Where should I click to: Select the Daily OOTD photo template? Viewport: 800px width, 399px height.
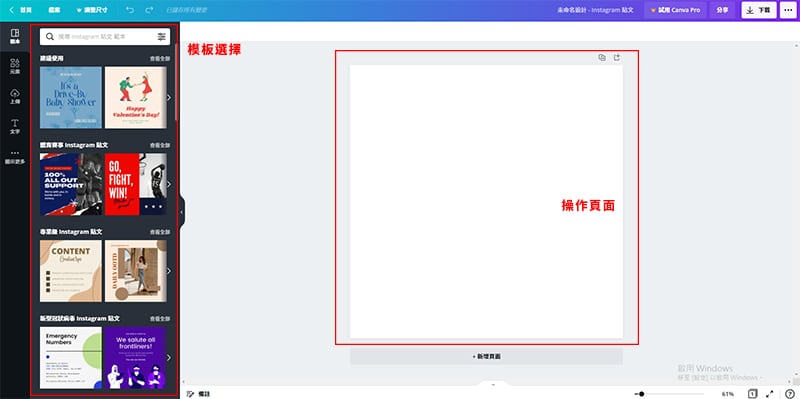pyautogui.click(x=135, y=271)
